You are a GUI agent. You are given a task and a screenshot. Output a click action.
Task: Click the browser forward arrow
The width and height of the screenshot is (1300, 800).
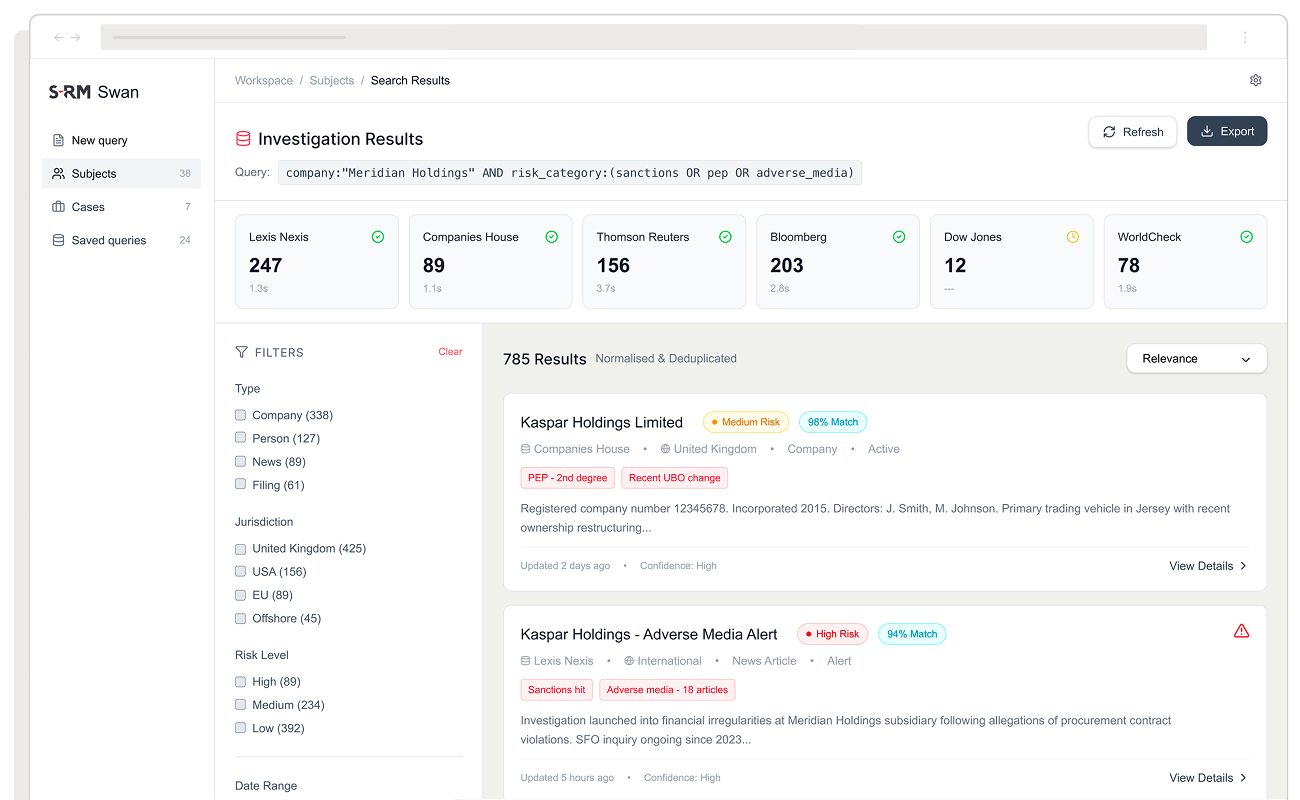[75, 37]
